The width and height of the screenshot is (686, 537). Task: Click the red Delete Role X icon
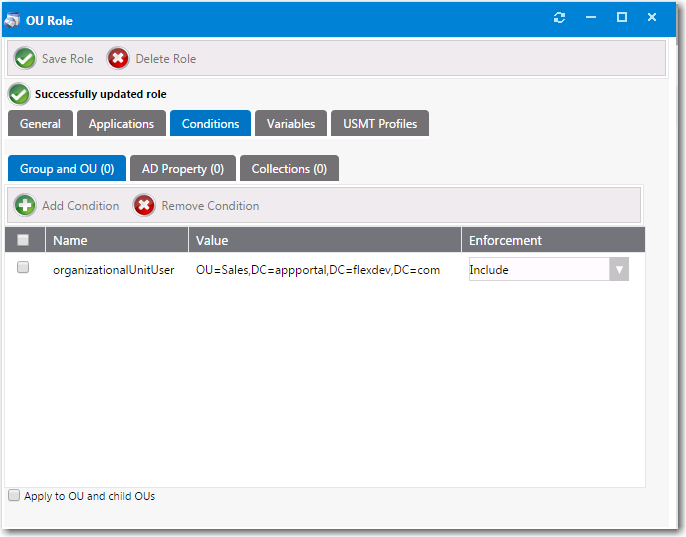(x=119, y=59)
